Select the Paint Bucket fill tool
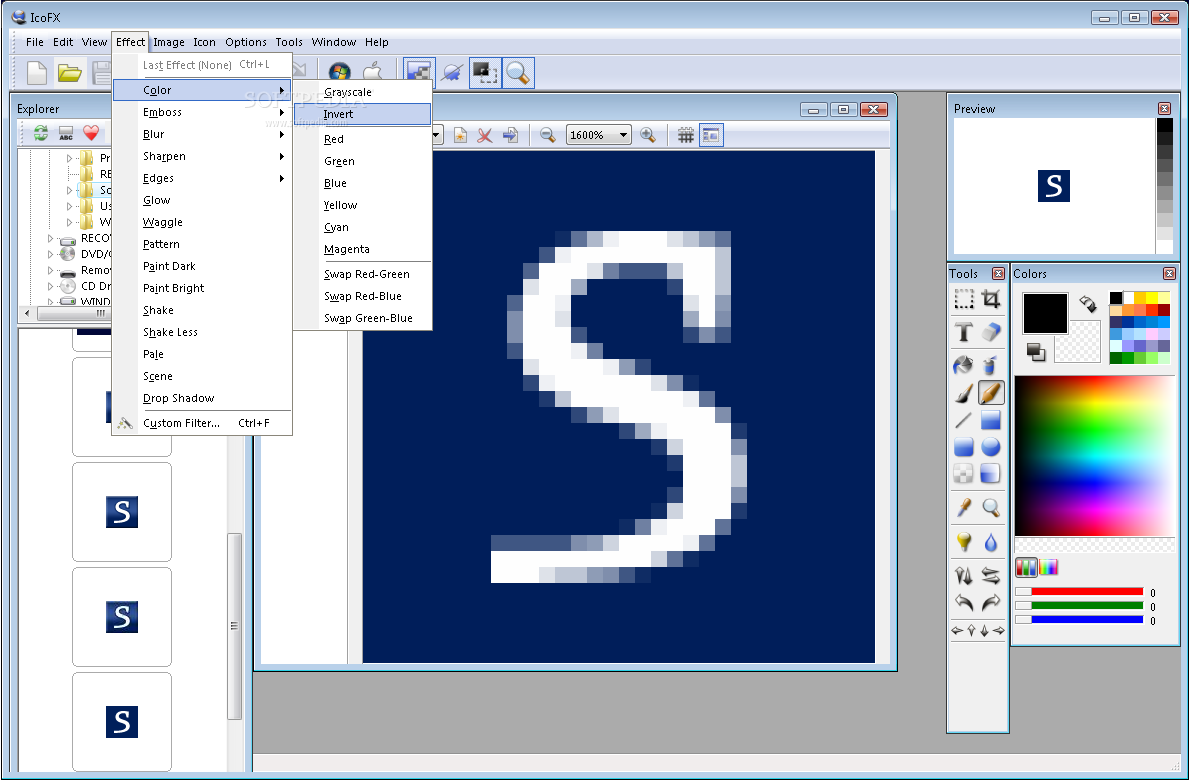 click(964, 366)
